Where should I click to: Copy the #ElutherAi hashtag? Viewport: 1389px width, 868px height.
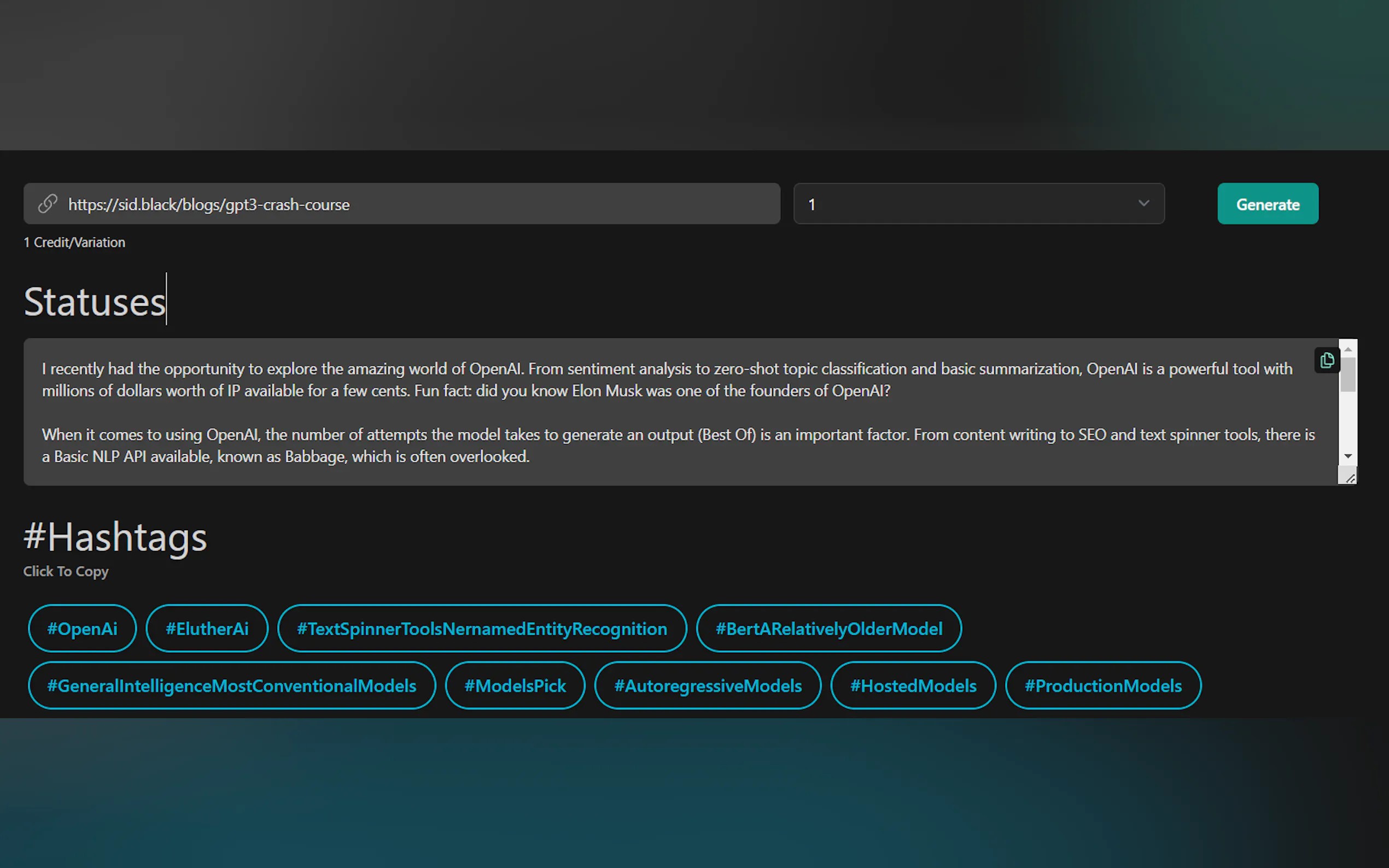coord(207,628)
